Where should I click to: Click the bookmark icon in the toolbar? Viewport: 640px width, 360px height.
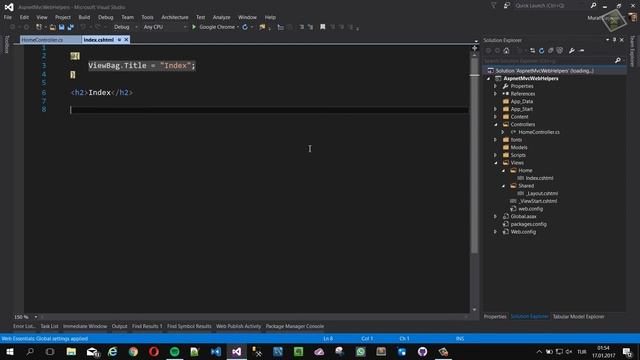click(322, 27)
